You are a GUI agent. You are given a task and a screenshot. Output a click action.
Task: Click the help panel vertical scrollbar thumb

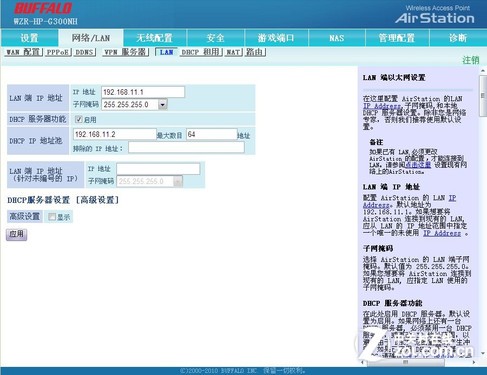coord(483,96)
